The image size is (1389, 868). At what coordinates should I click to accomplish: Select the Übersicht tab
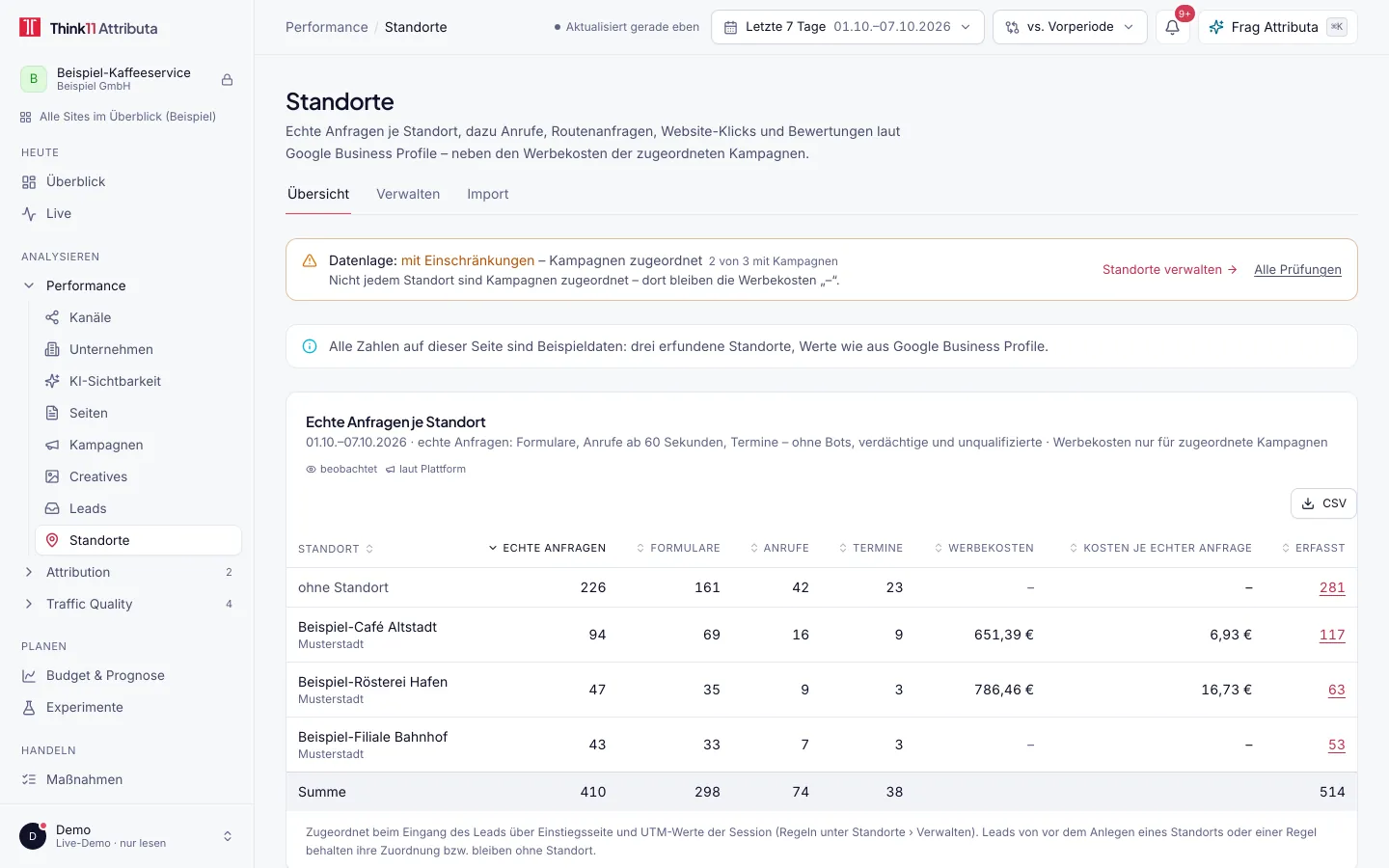pos(318,194)
